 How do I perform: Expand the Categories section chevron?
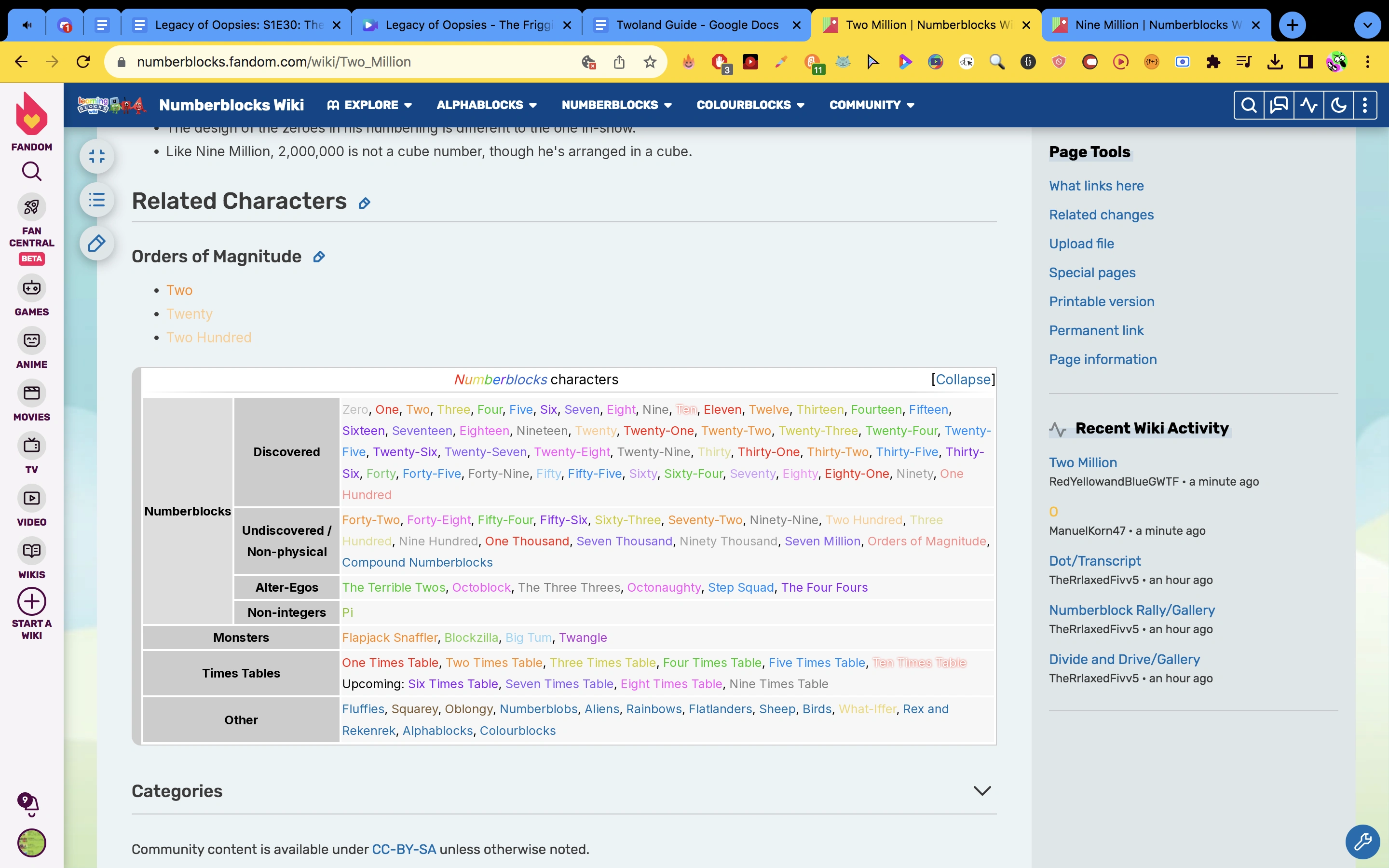pos(982,791)
